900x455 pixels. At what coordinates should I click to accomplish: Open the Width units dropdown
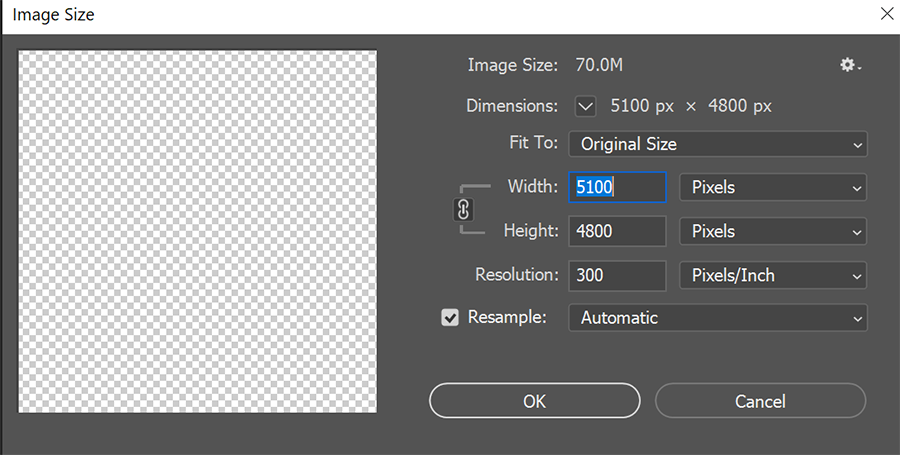point(773,188)
